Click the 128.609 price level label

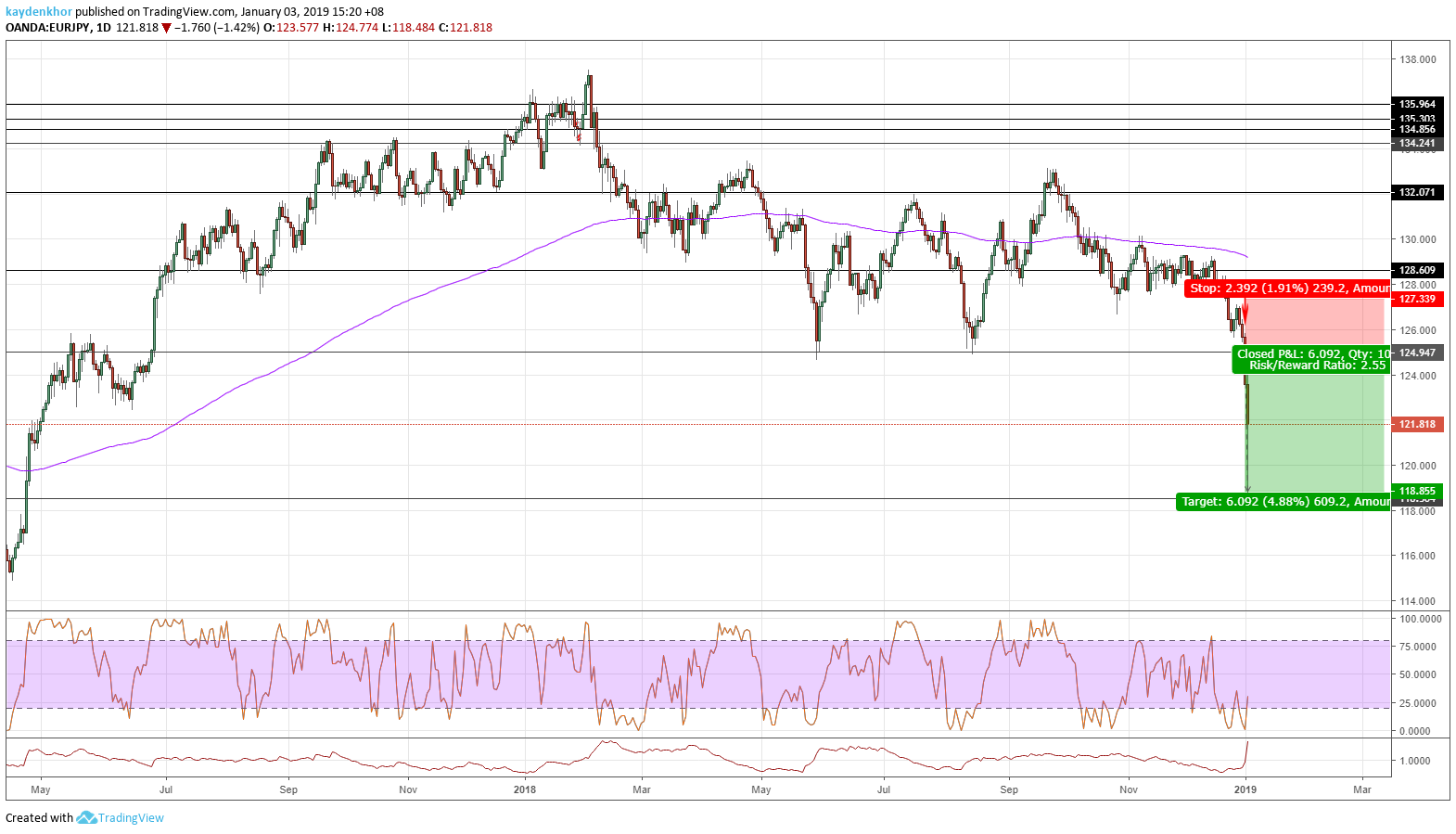[1417, 270]
